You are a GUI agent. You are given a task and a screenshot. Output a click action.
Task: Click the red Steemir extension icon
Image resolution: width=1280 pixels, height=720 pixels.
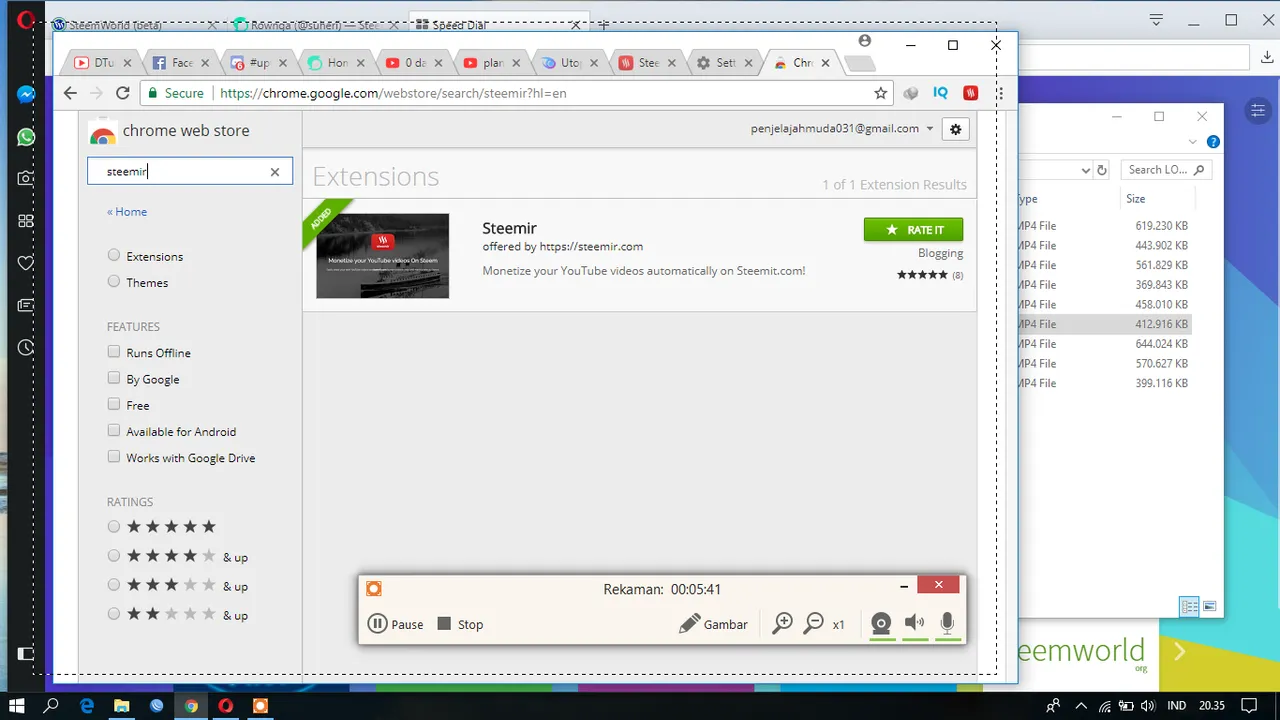pos(970,93)
